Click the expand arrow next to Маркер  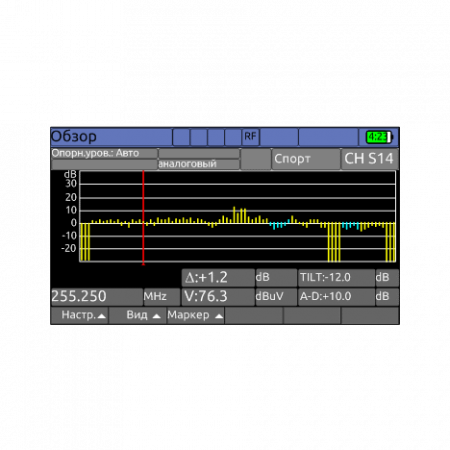[219, 316]
